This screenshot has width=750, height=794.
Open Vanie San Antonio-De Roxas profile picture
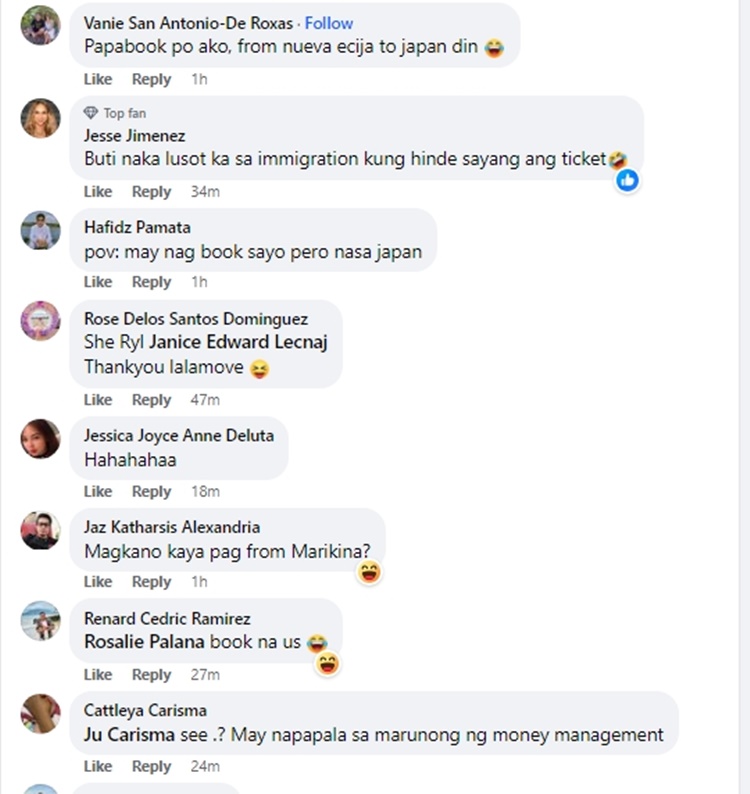click(41, 25)
